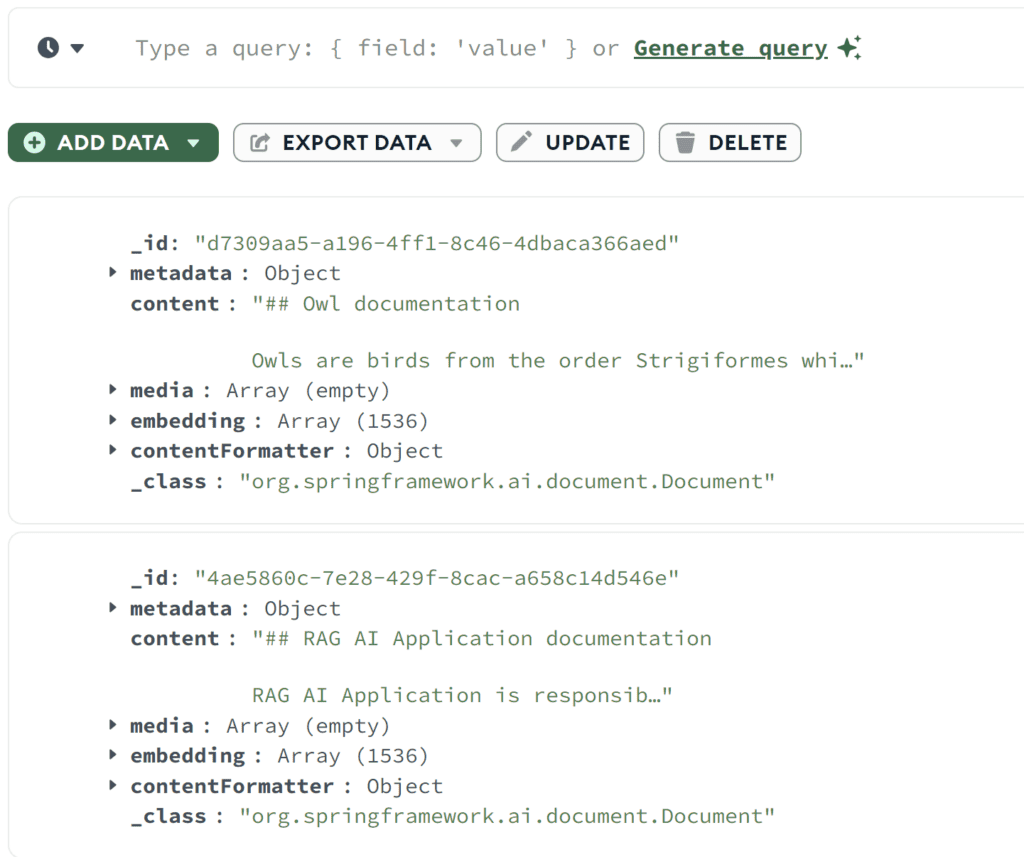This screenshot has width=1024, height=857.
Task: Expand media array in the RAG document
Action: click(x=113, y=726)
